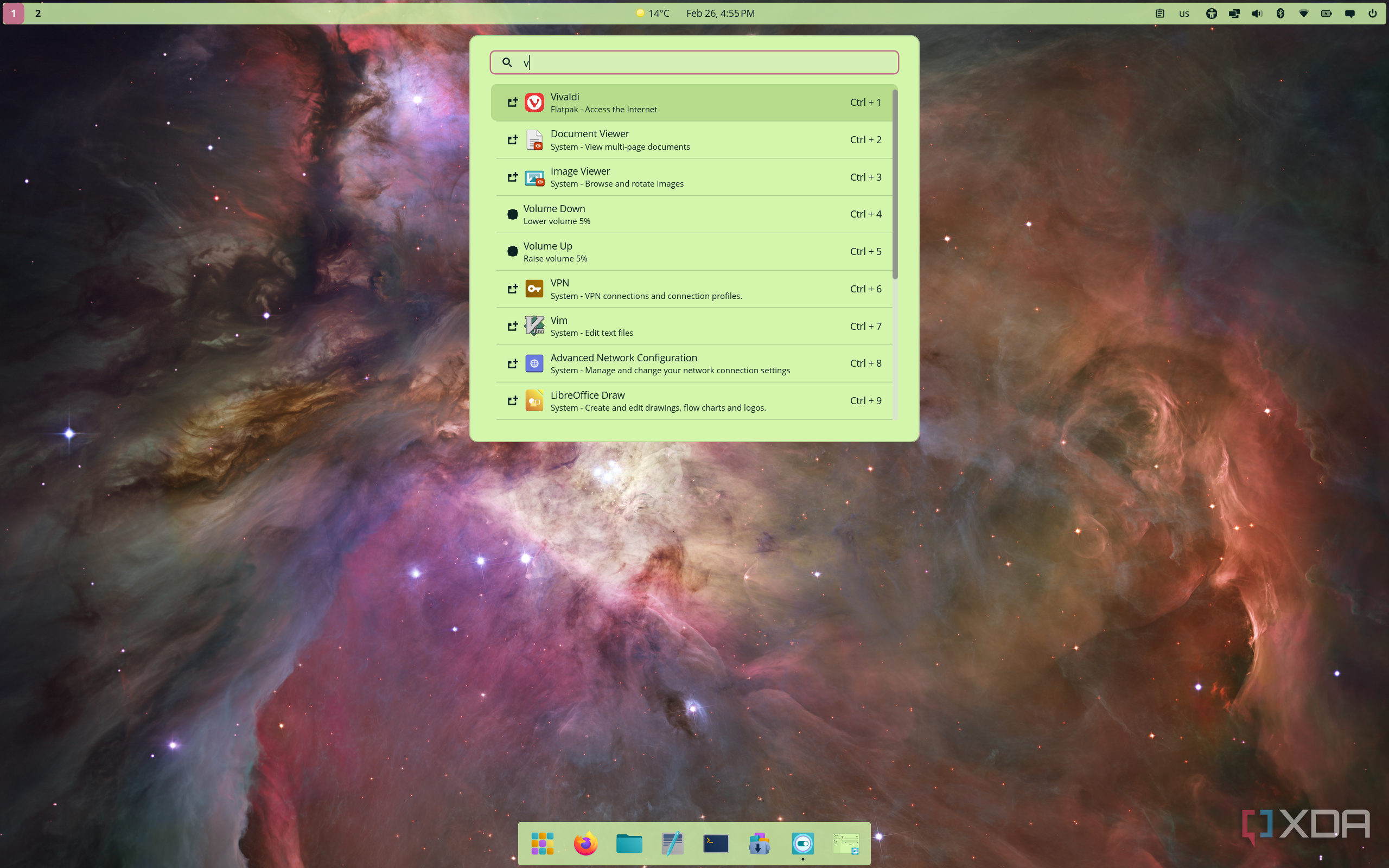Switch to workspace 2
The width and height of the screenshot is (1389, 868).
(x=38, y=13)
